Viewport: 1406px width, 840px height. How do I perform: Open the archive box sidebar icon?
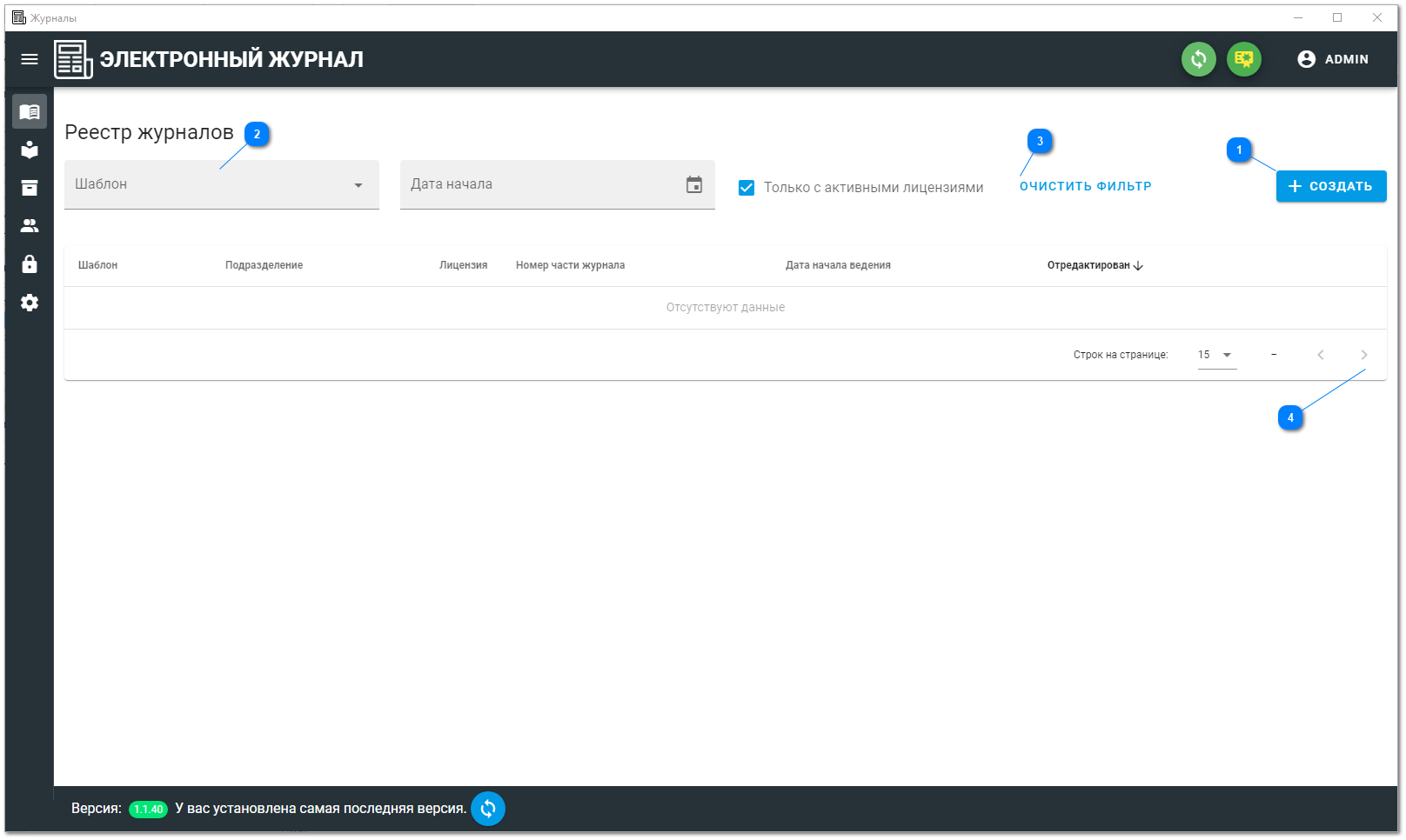30,188
